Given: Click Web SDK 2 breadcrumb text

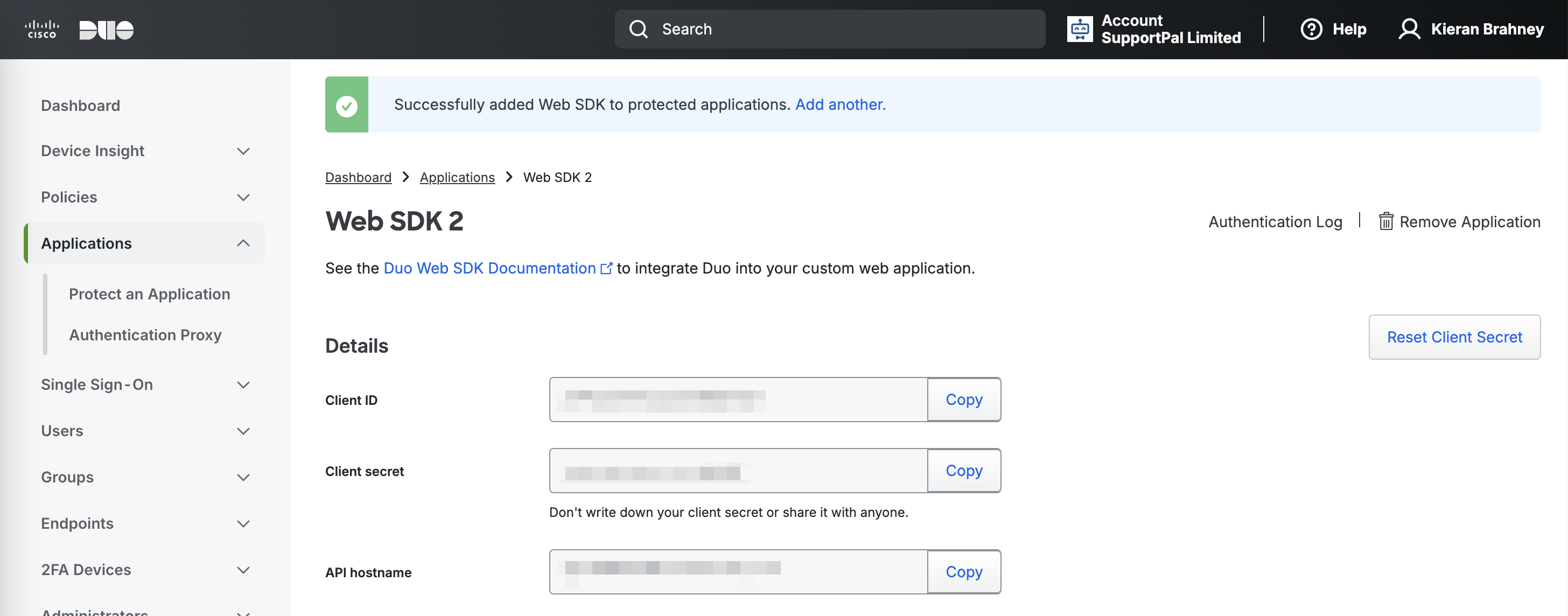Looking at the screenshot, I should click(x=557, y=177).
